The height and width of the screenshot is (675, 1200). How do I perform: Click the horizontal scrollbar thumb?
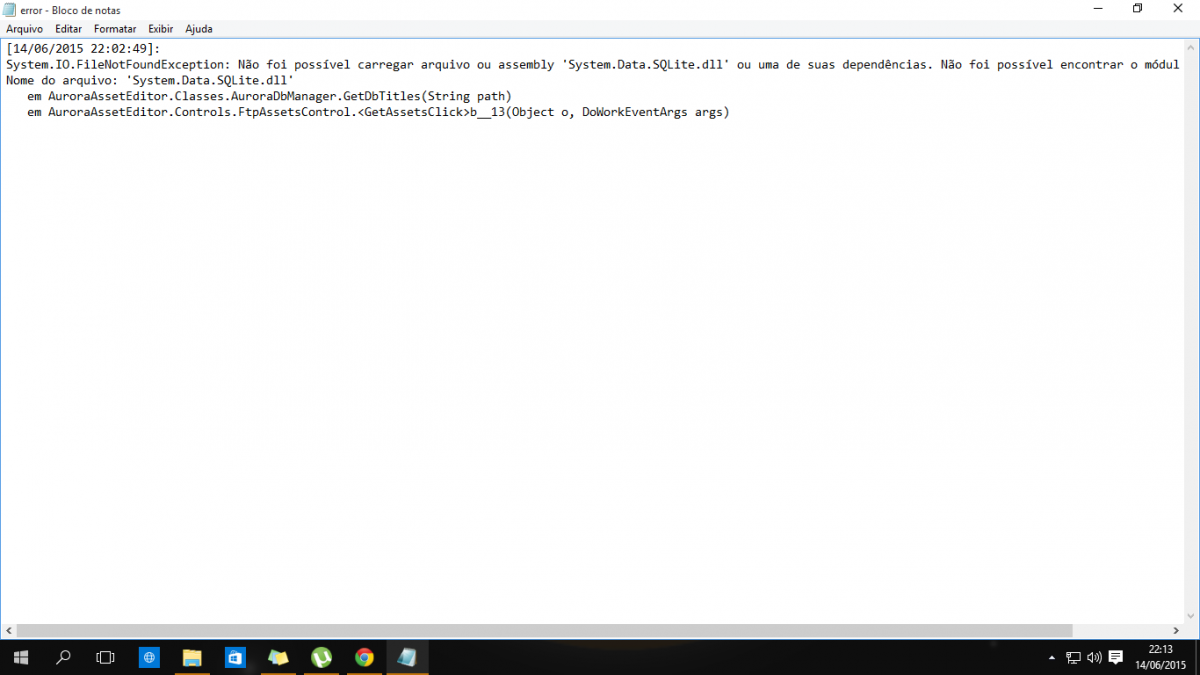click(545, 631)
